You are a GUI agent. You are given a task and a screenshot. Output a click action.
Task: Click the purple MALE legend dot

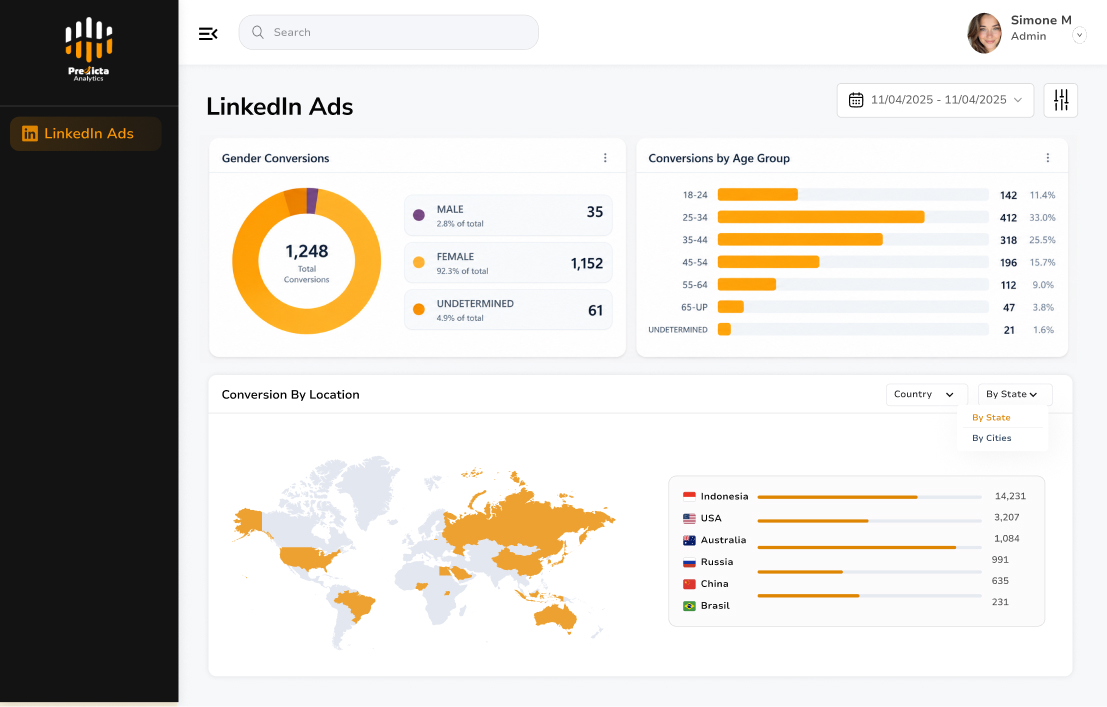419,215
